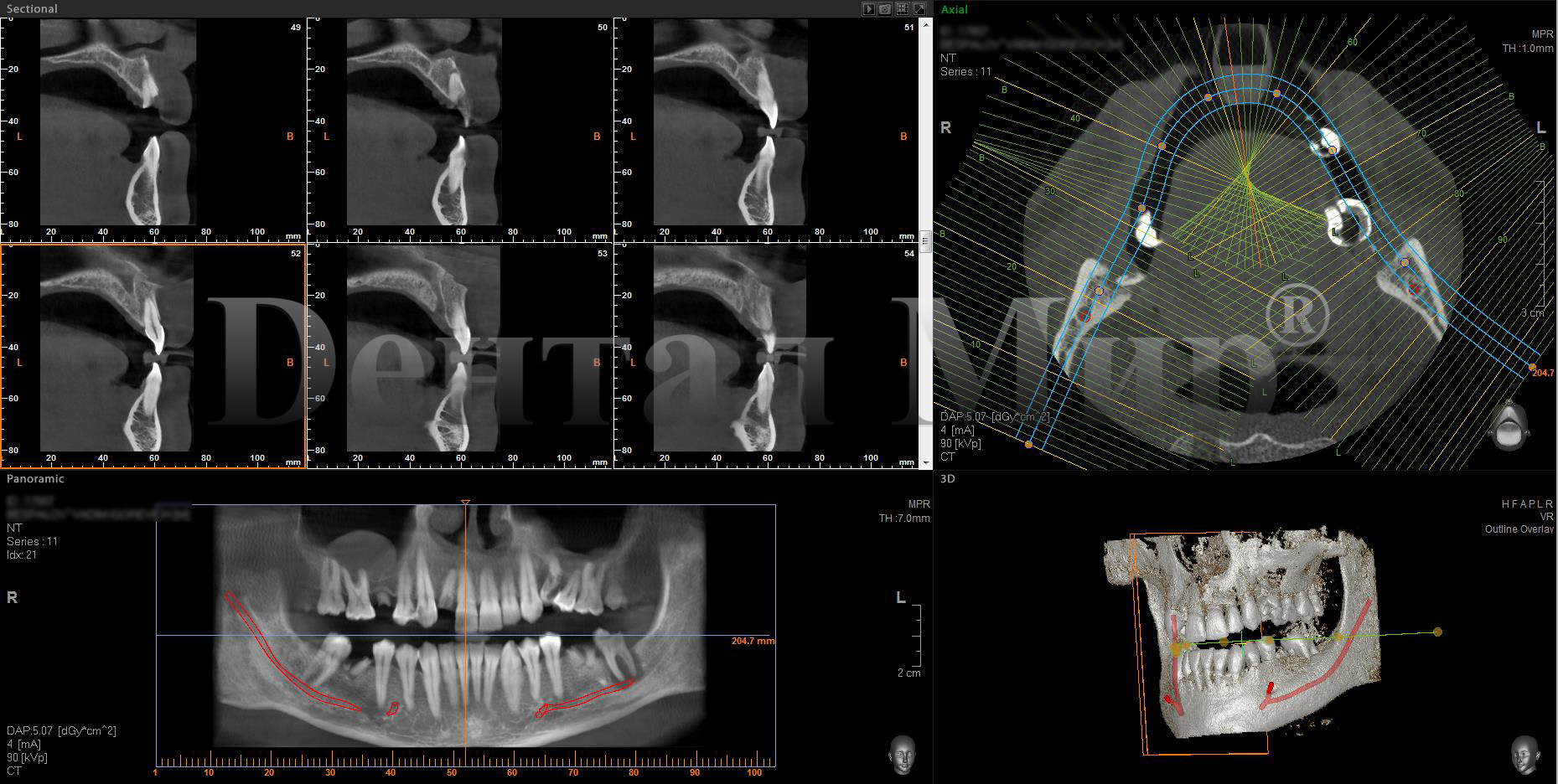Click the Sectional panel vertical scrollbar handle
This screenshot has height=784, width=1558.
pyautogui.click(x=926, y=241)
